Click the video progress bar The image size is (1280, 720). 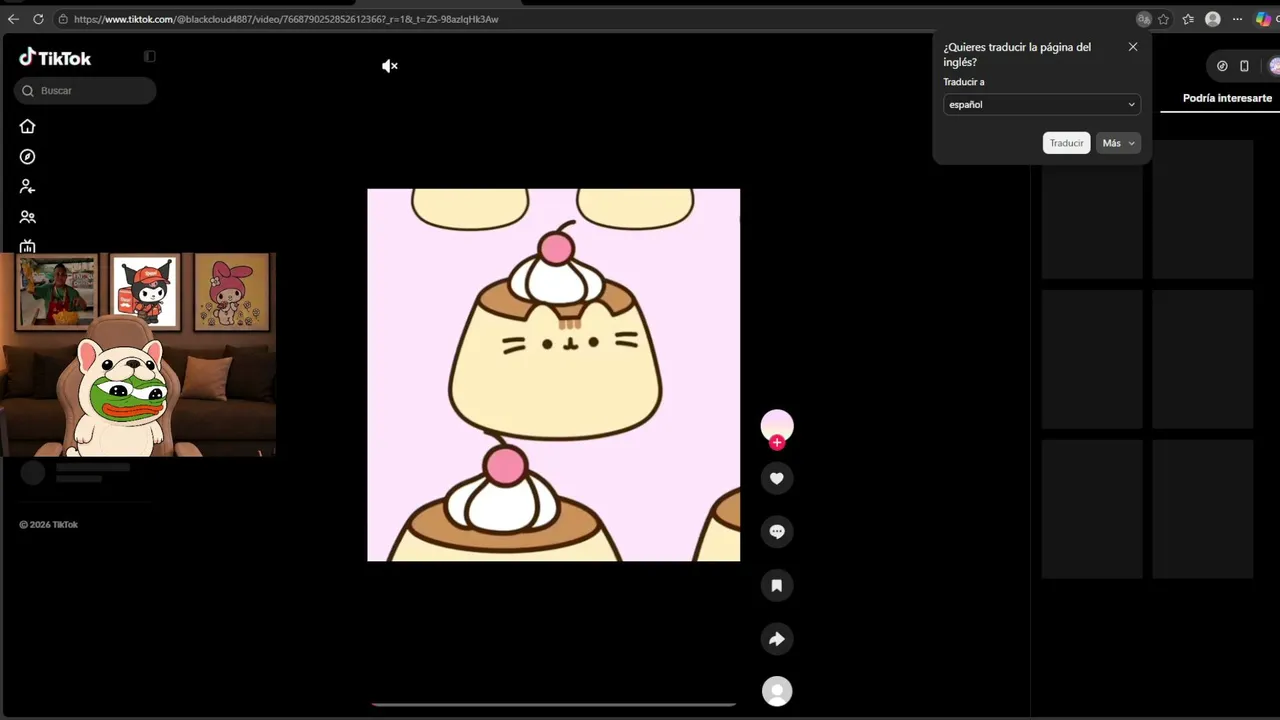pos(554,704)
